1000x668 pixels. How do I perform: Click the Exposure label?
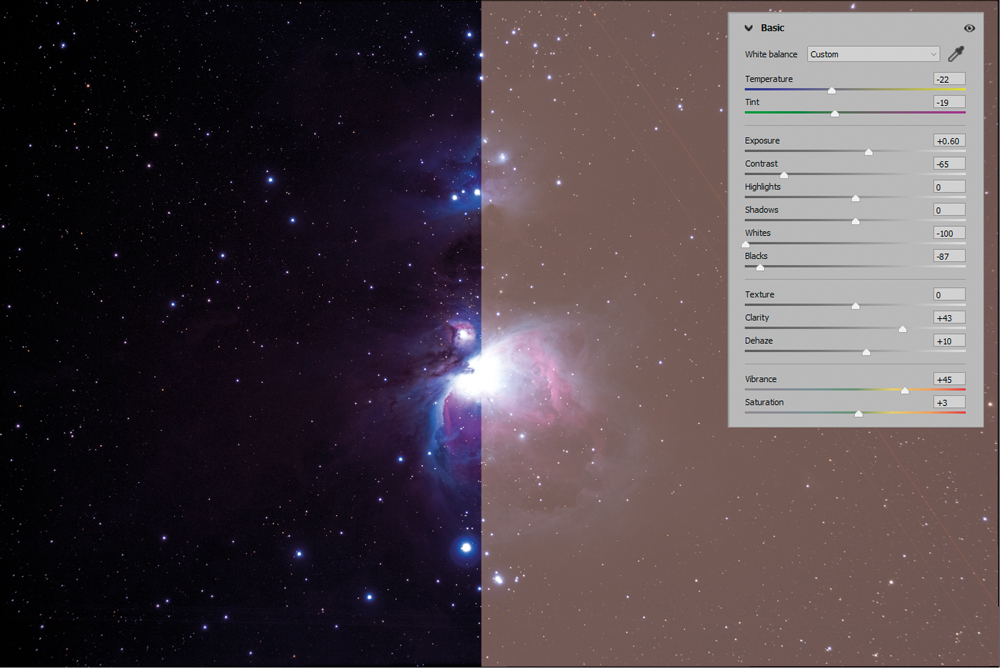click(762, 140)
